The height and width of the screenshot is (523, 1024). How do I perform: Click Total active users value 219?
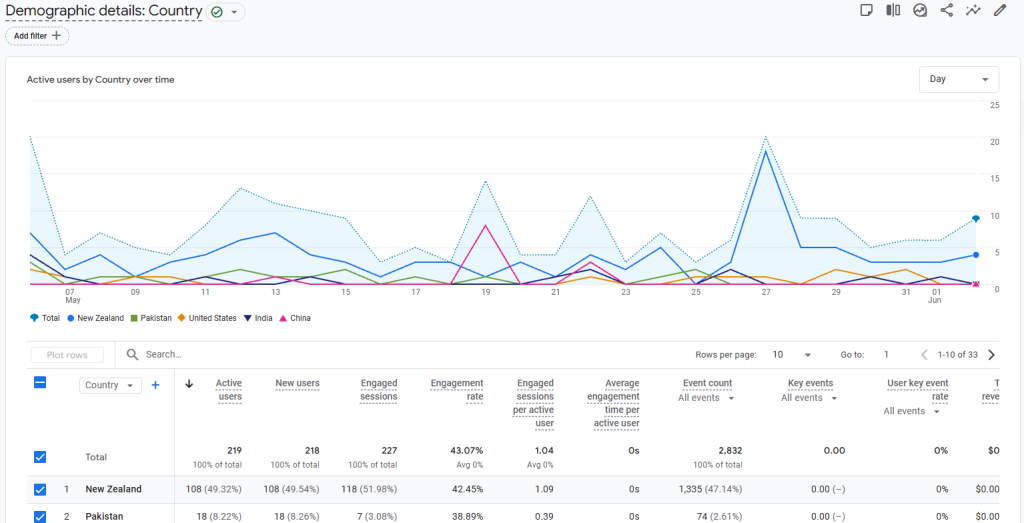click(234, 451)
